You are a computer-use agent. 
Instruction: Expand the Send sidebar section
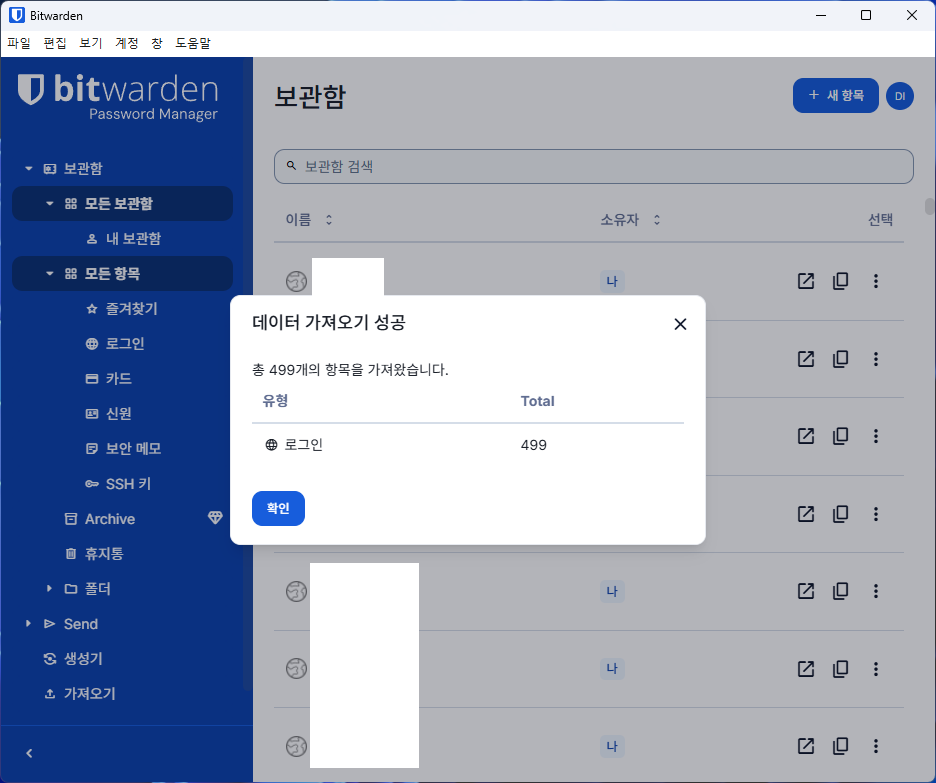click(x=29, y=624)
